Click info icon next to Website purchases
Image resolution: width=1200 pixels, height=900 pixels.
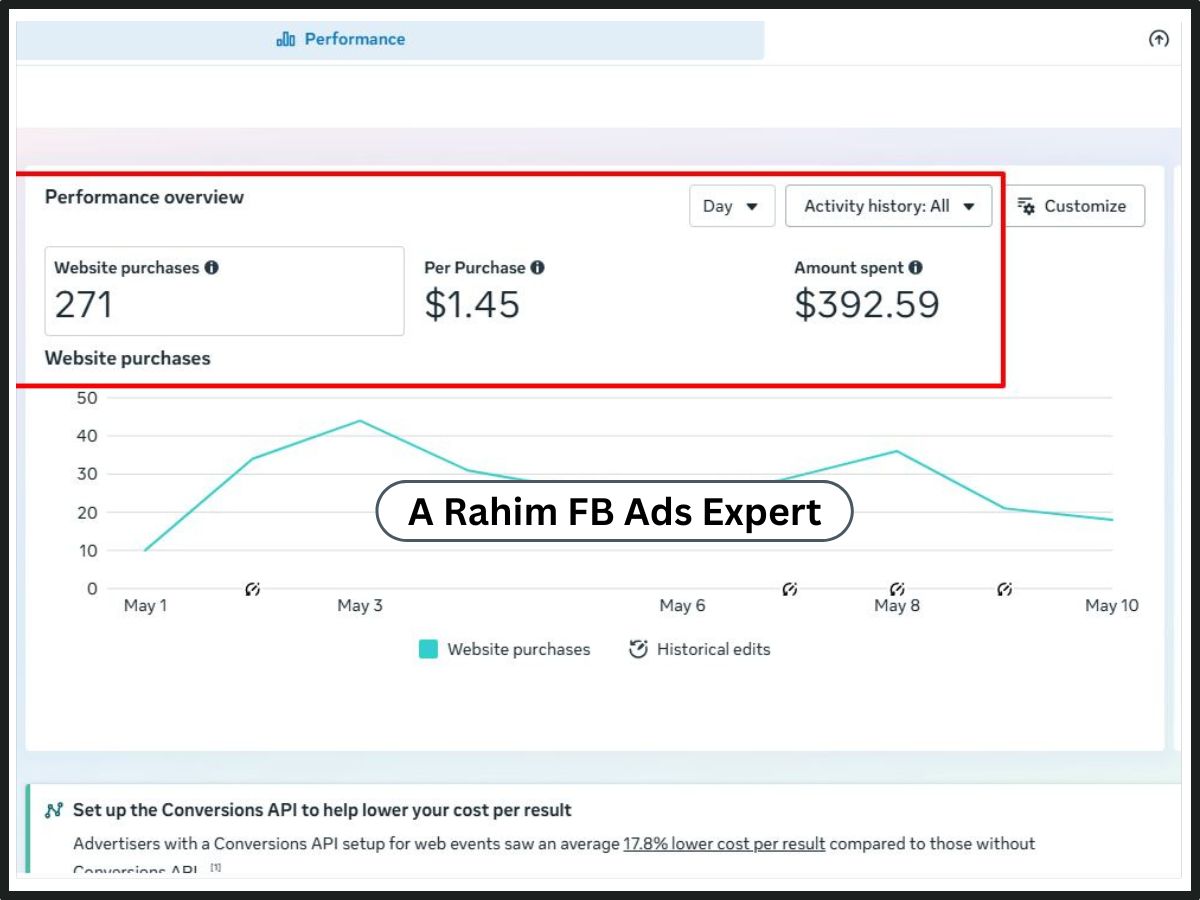pos(211,268)
